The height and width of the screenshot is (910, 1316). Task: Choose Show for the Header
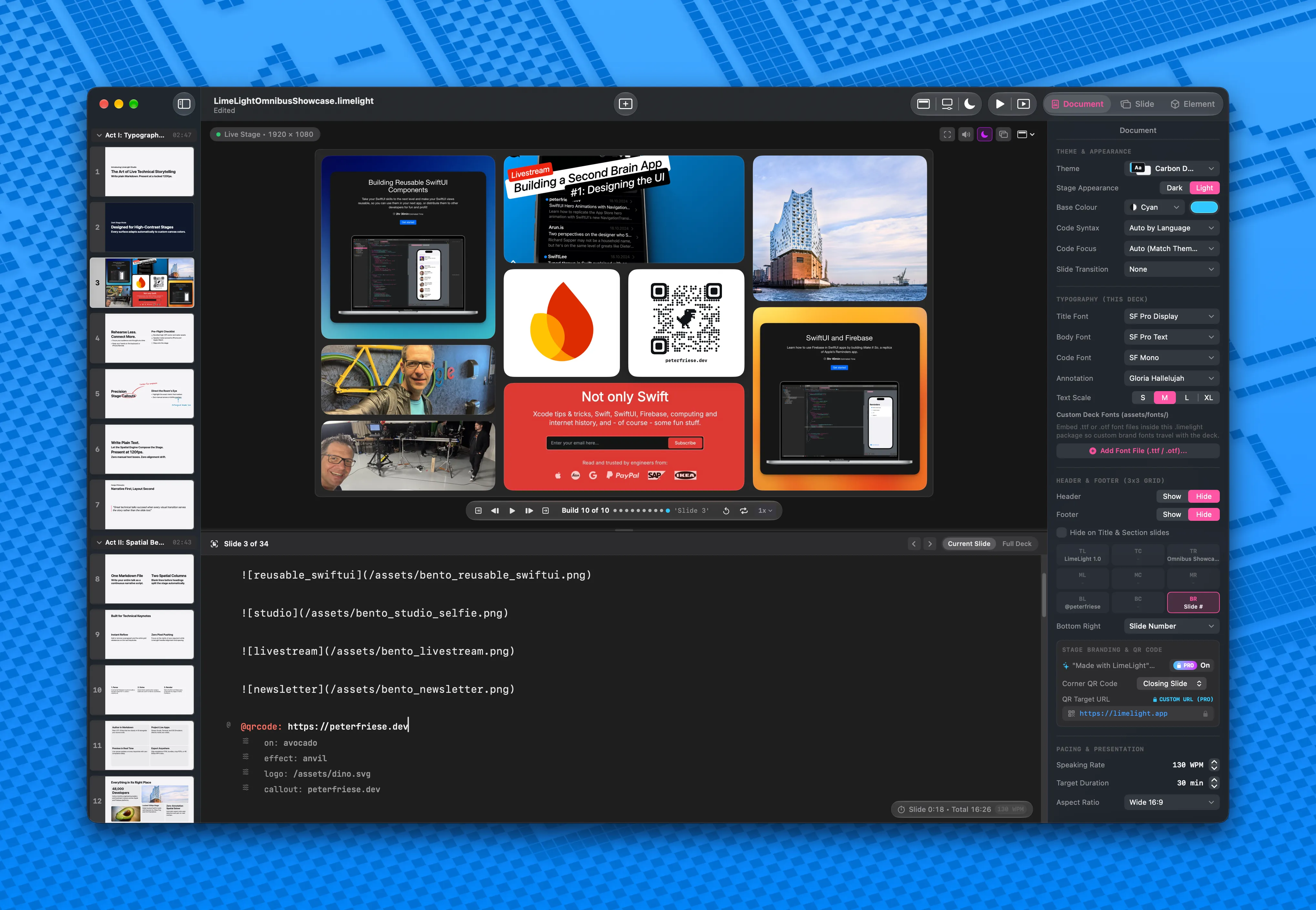(1172, 497)
